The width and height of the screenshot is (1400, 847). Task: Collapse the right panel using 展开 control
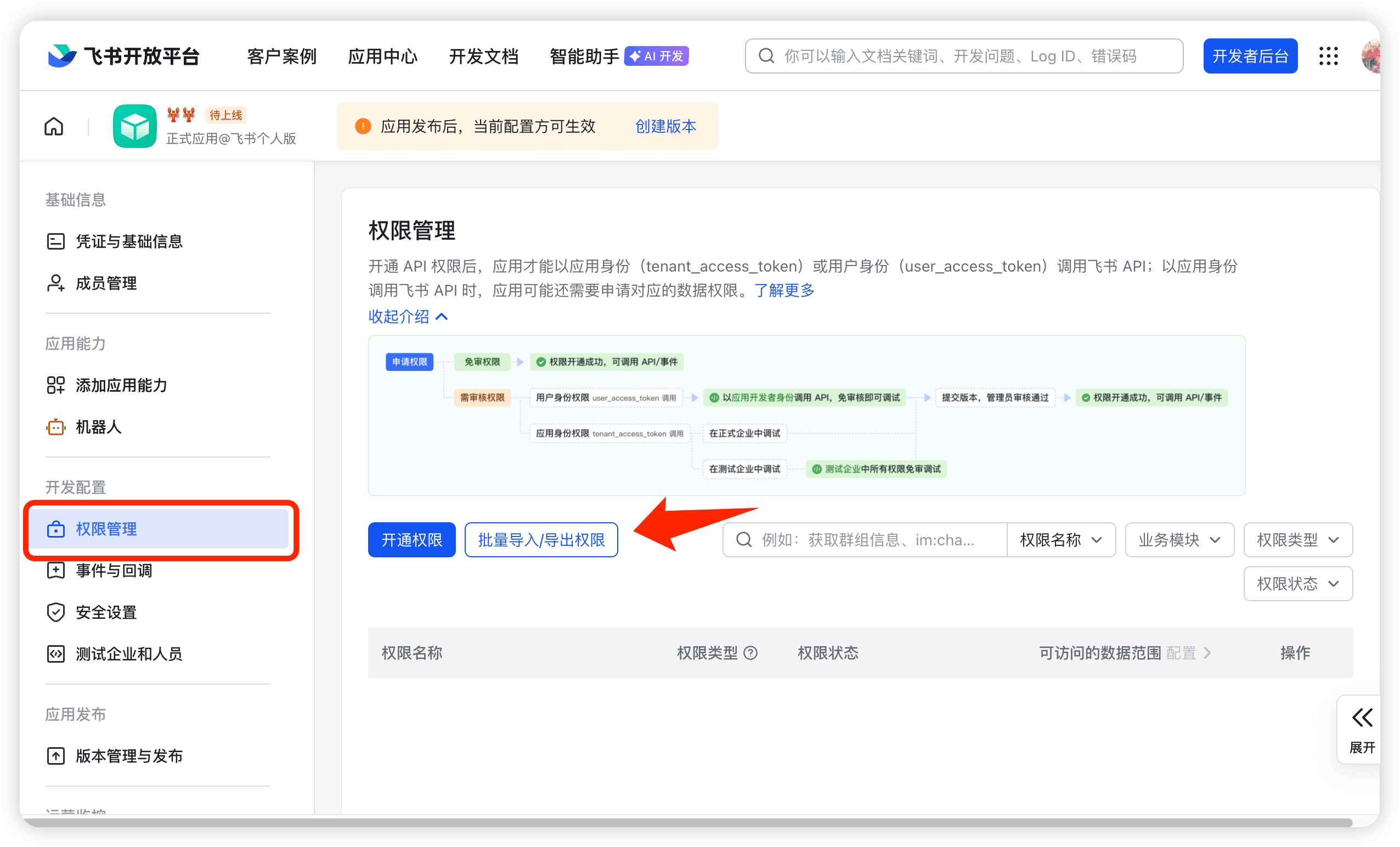click(1362, 730)
